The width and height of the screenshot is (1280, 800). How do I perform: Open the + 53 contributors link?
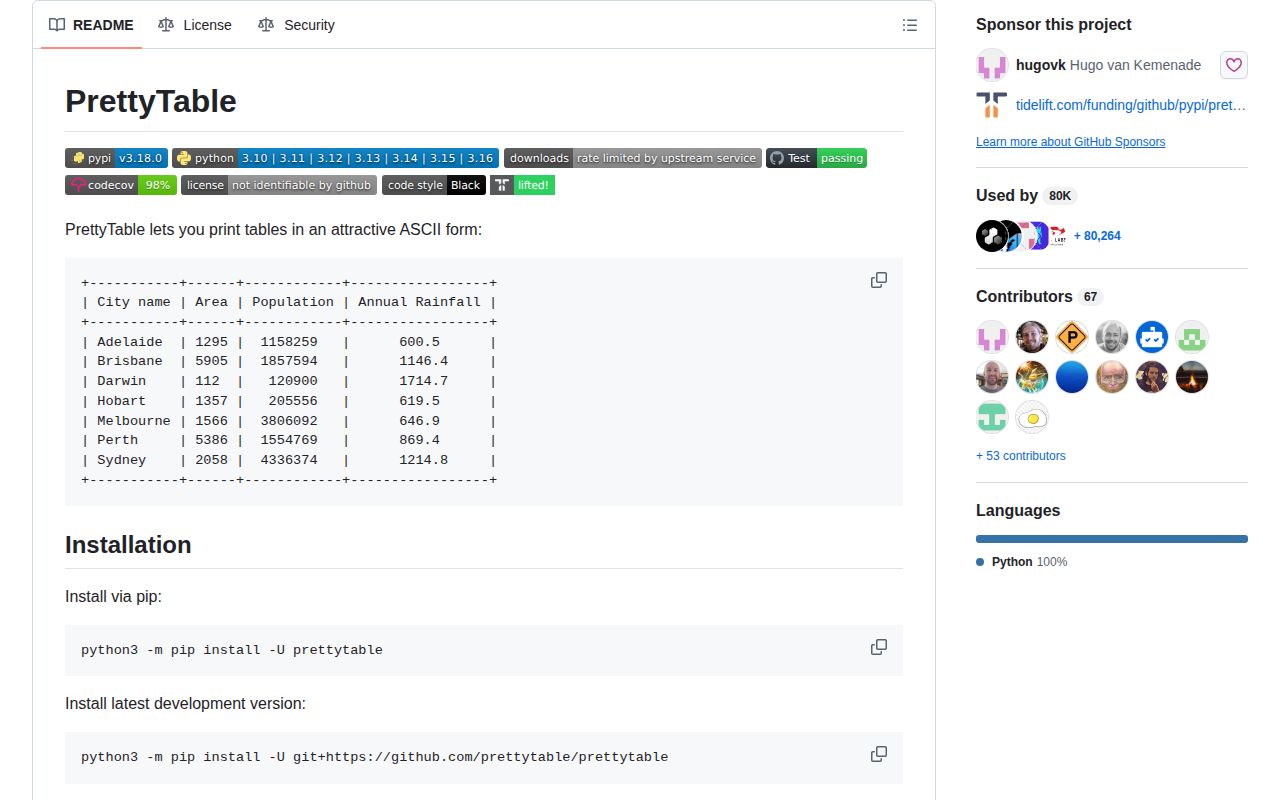pos(1021,456)
